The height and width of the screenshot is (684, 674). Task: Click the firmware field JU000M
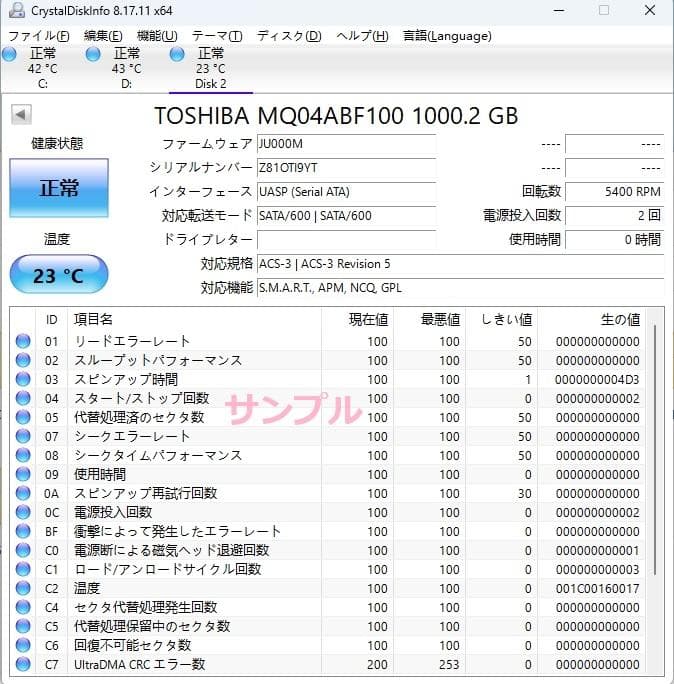pyautogui.click(x=346, y=144)
